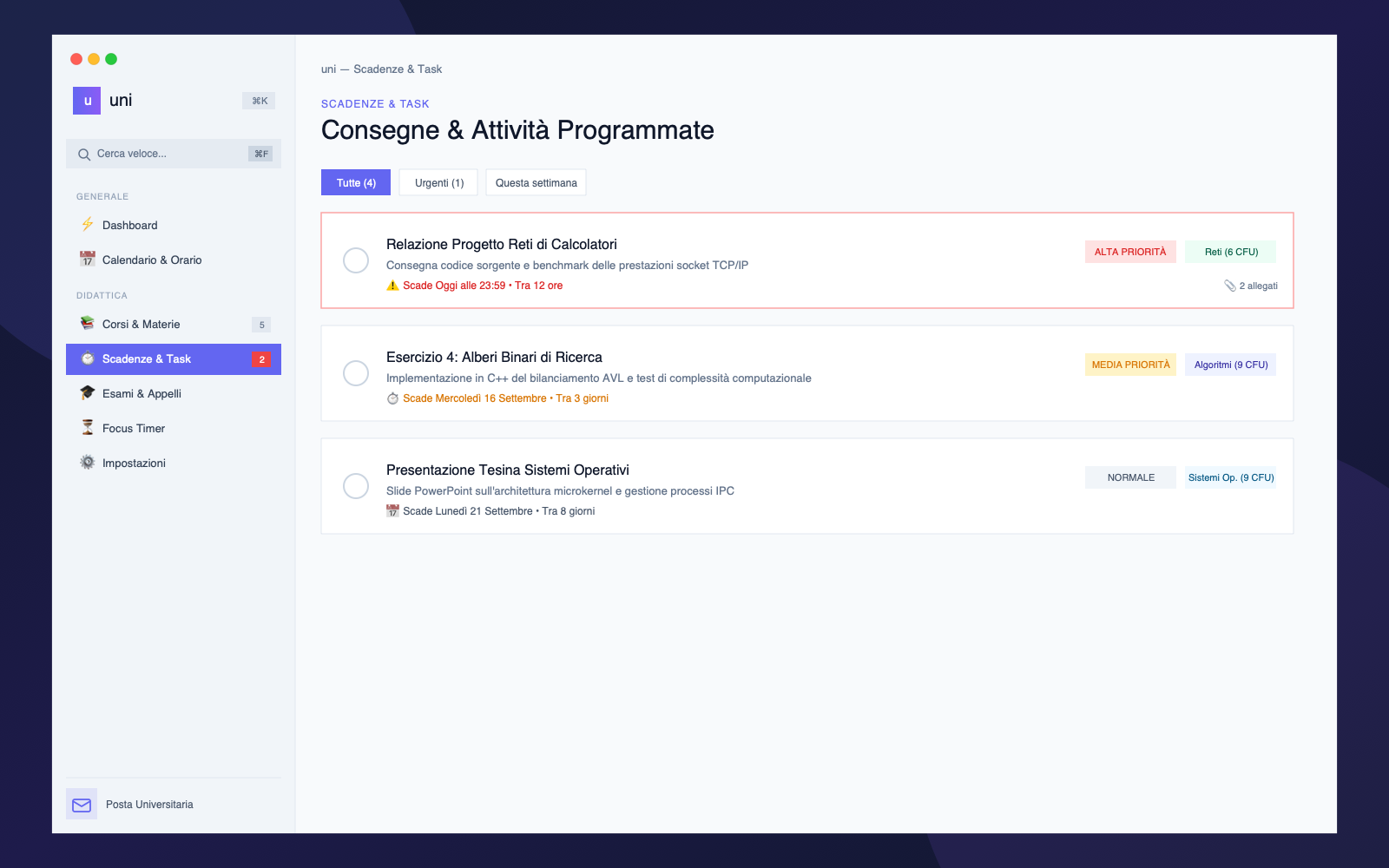
Task: Maximize the window with the green button
Action: [x=111, y=59]
